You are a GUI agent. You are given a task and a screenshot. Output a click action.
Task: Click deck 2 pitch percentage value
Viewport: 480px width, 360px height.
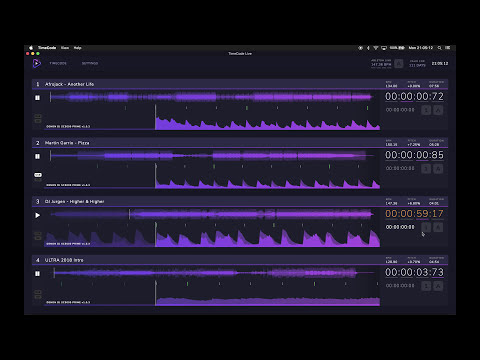pyautogui.click(x=414, y=145)
